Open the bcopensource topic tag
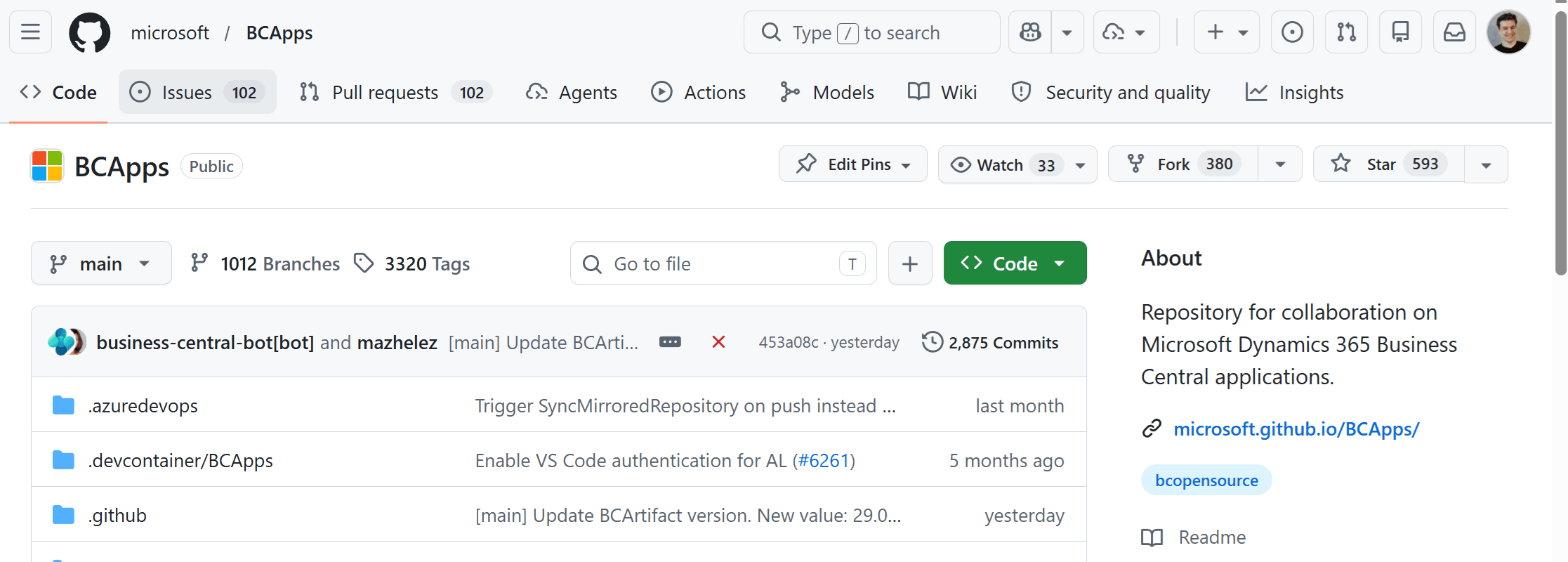Screen dimensions: 1568x562 pyautogui.click(x=1206, y=481)
